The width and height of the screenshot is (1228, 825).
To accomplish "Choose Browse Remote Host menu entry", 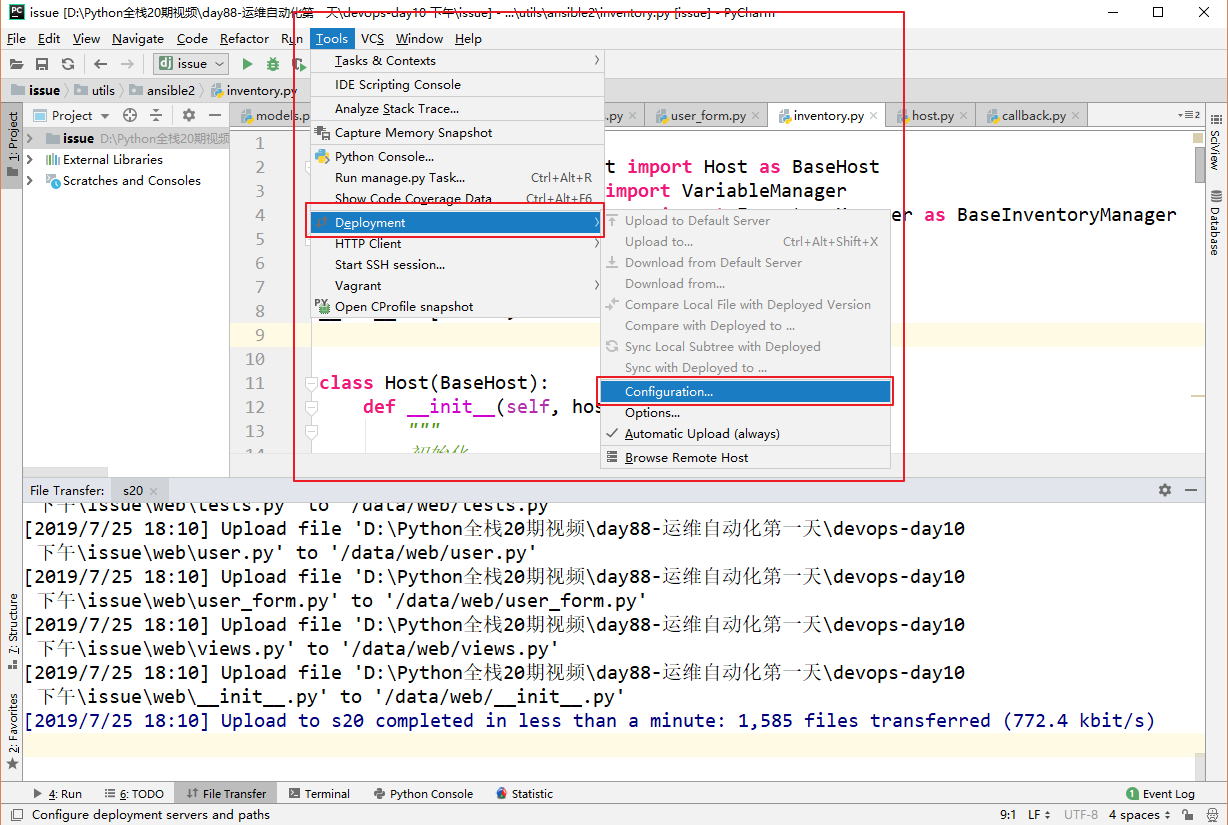I will pos(745,458).
